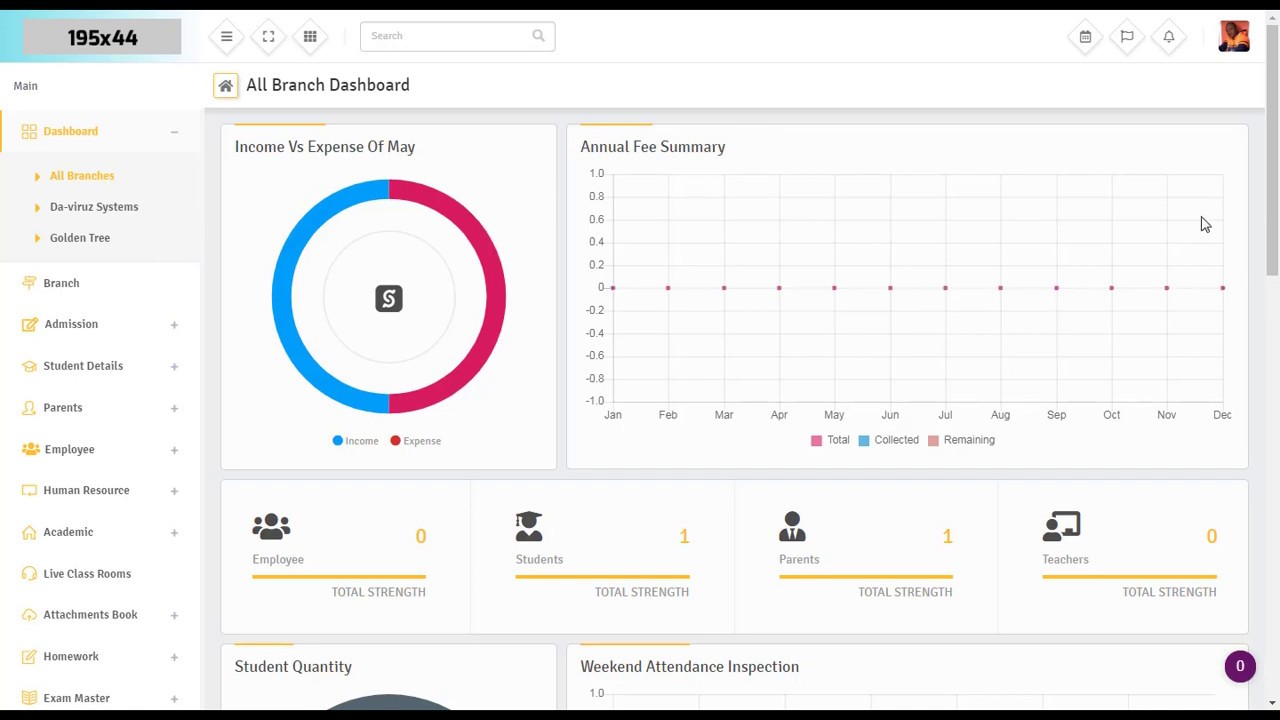Toggle the Expense legend item
Screen dimensions: 1280x720
[x=415, y=440]
